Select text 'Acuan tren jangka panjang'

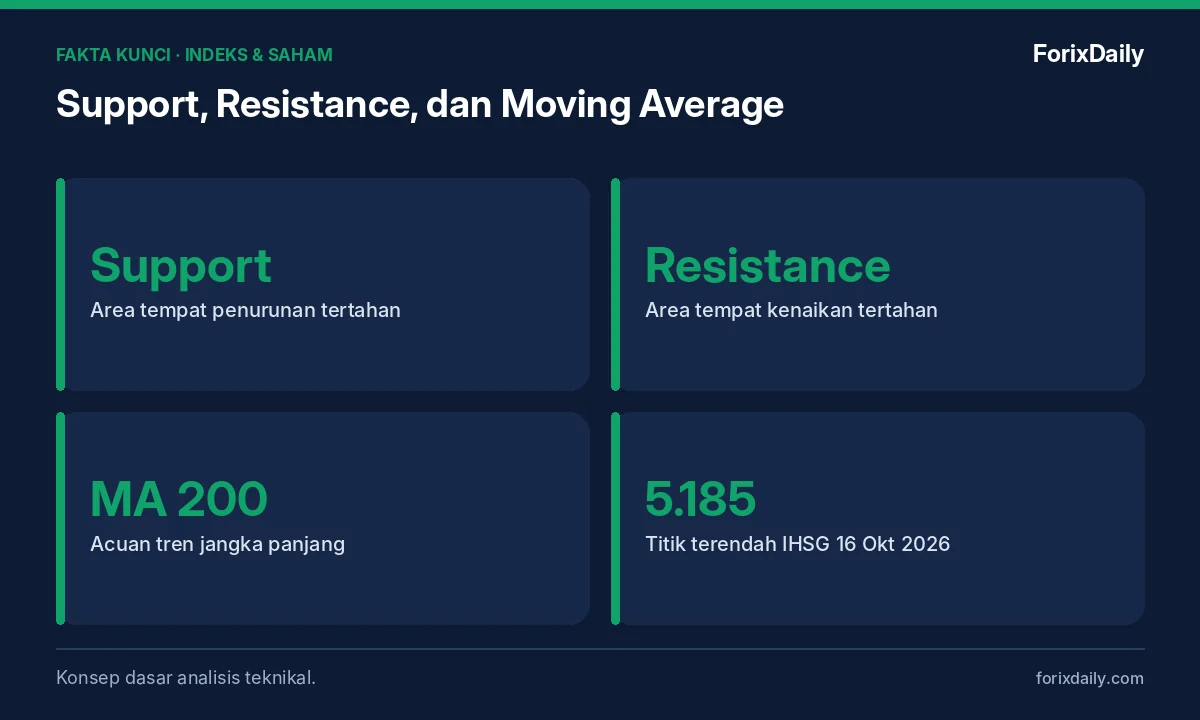217,545
